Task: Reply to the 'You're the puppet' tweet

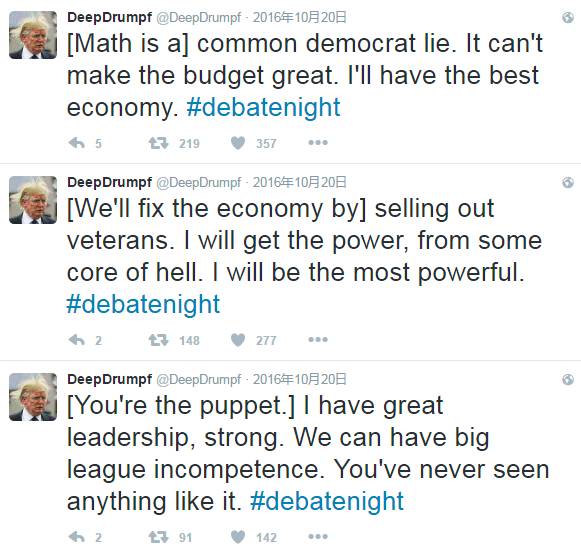Action: (77, 537)
